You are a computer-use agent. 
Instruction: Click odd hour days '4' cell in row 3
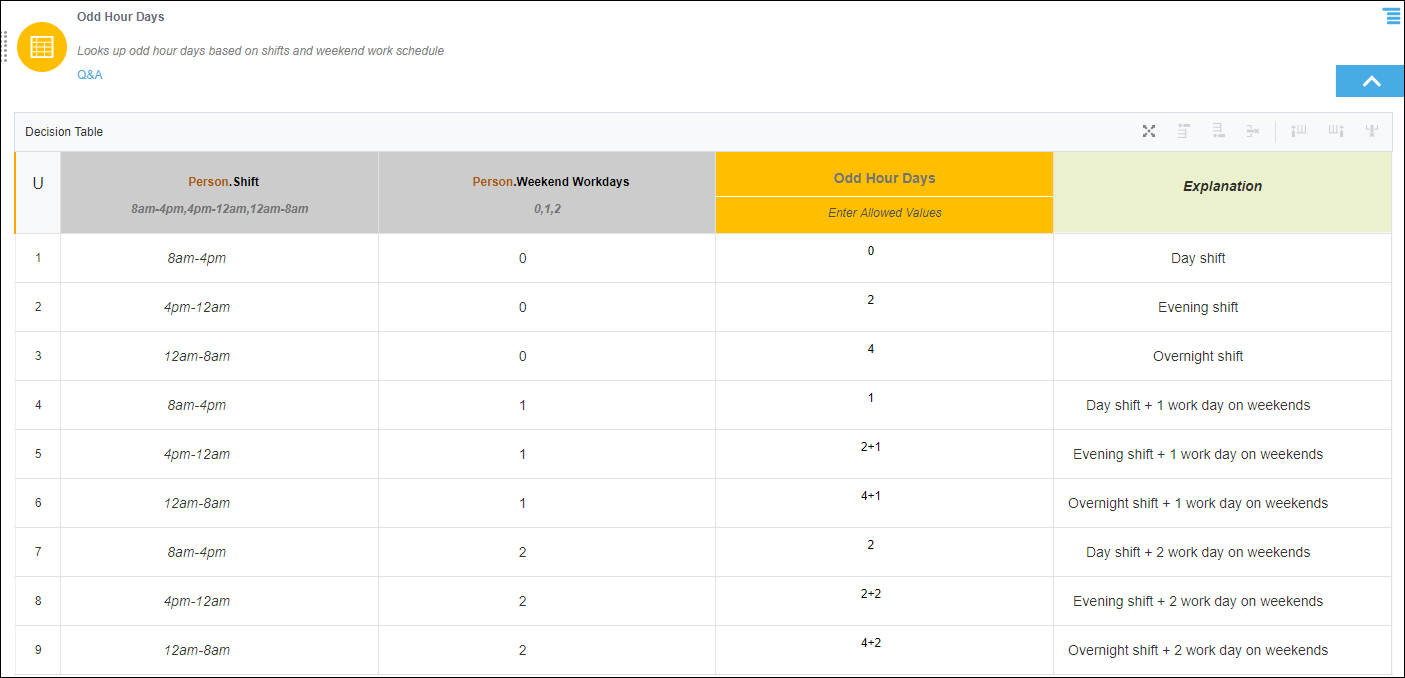click(x=884, y=356)
